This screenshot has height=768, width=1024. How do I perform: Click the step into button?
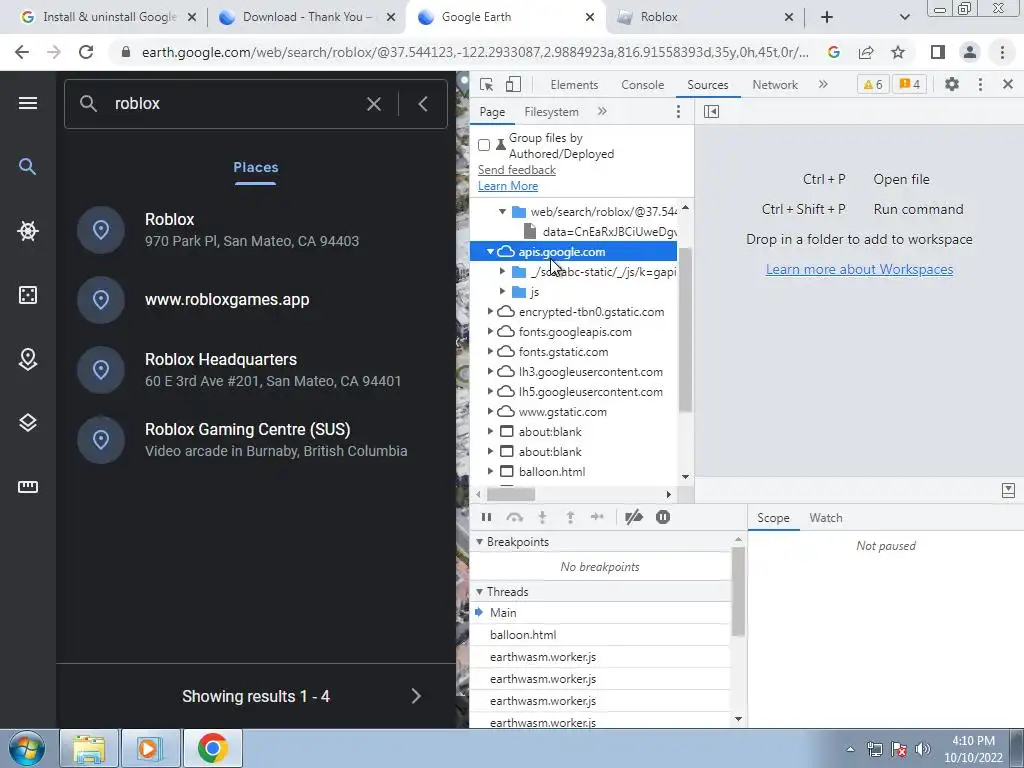[x=542, y=517]
